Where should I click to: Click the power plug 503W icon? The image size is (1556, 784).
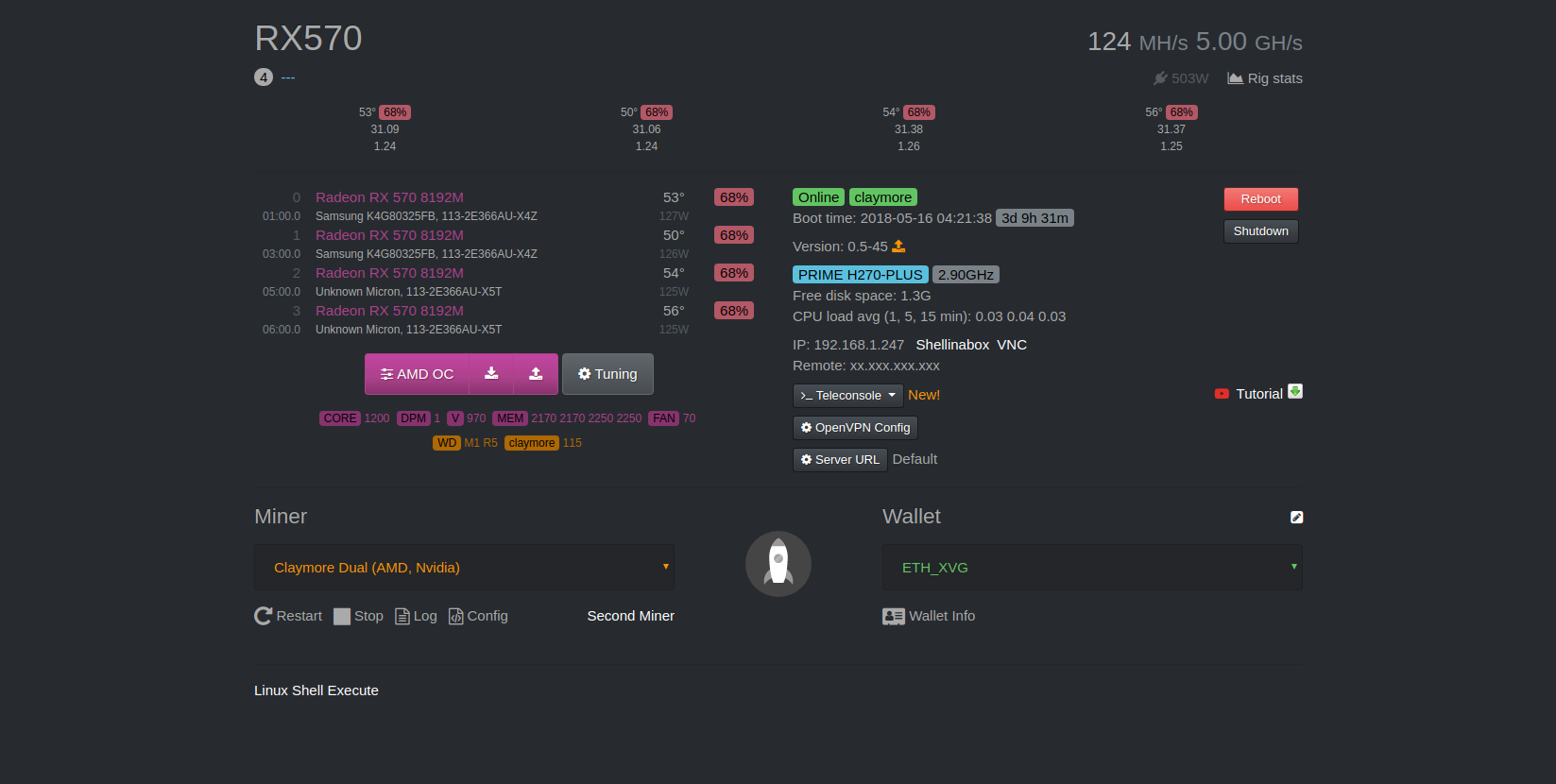[1160, 78]
